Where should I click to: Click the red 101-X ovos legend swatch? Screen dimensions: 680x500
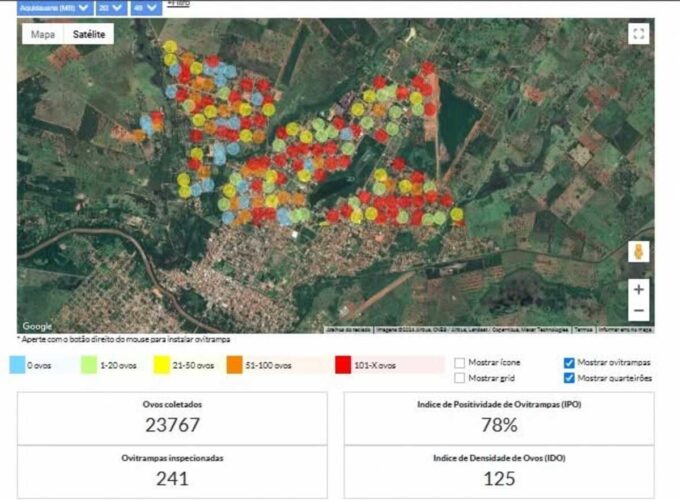coord(343,365)
